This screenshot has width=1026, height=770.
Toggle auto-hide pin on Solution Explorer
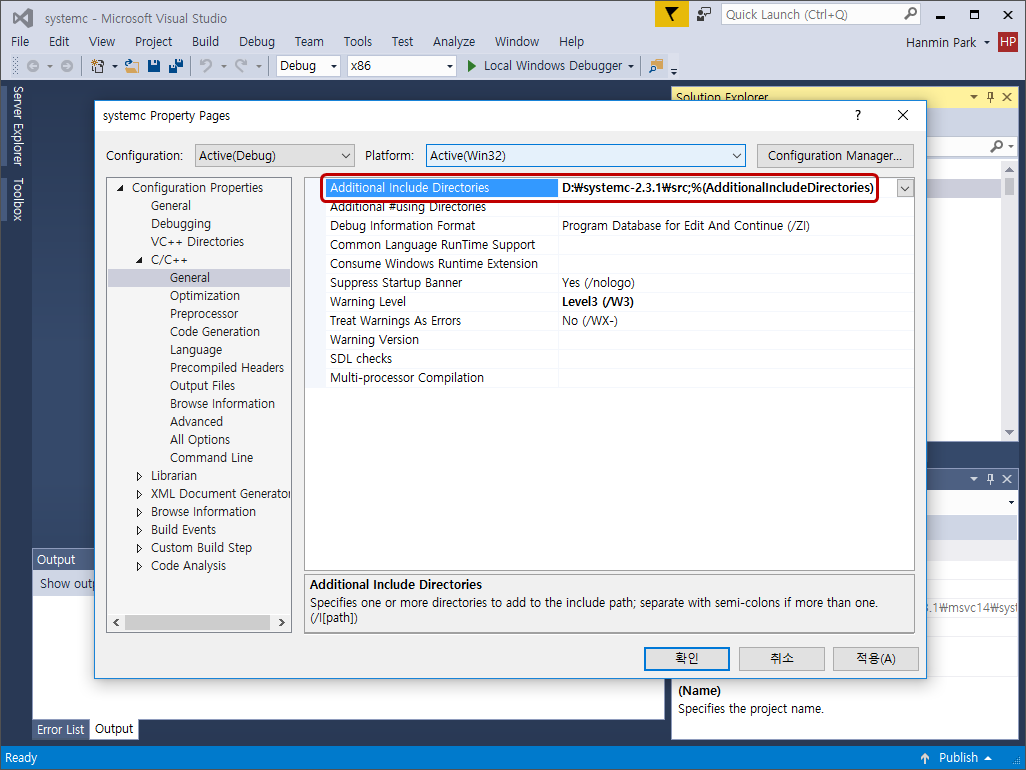989,96
